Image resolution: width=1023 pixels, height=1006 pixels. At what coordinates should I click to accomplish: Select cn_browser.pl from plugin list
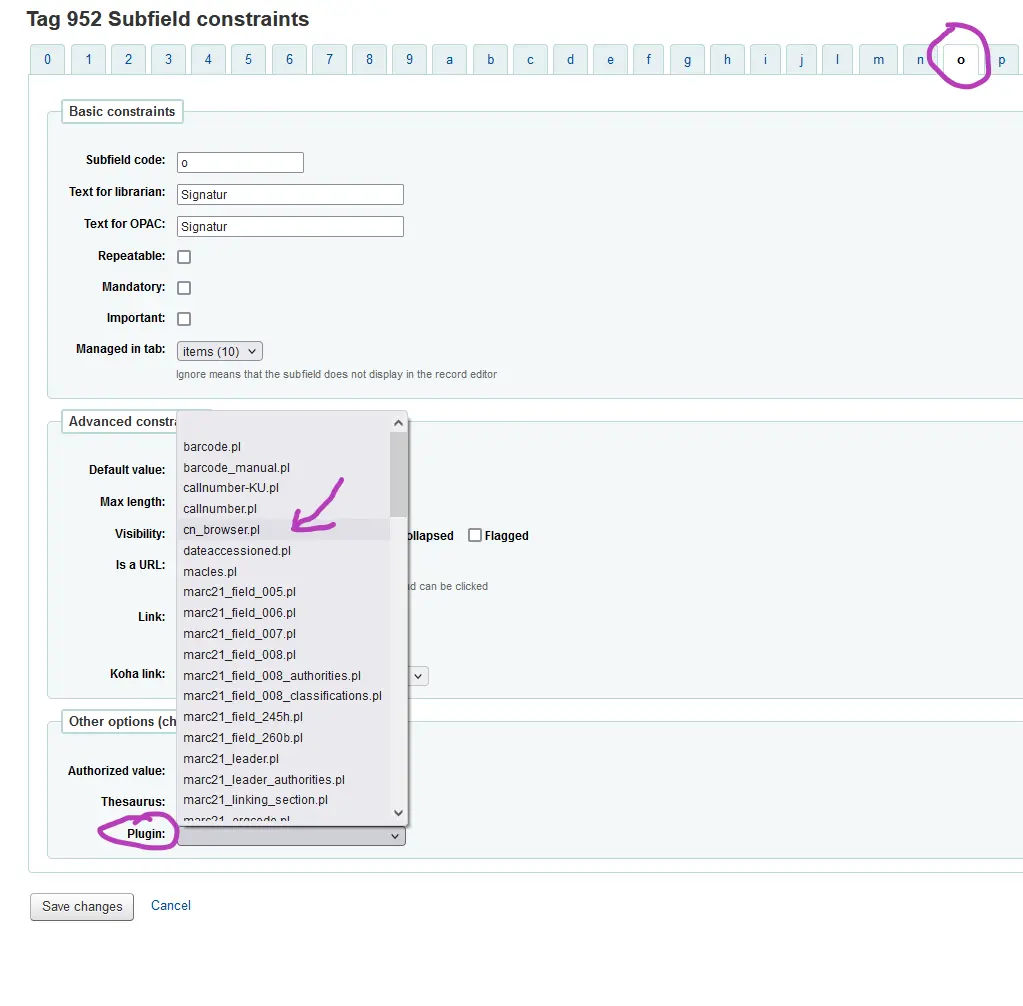(x=283, y=530)
